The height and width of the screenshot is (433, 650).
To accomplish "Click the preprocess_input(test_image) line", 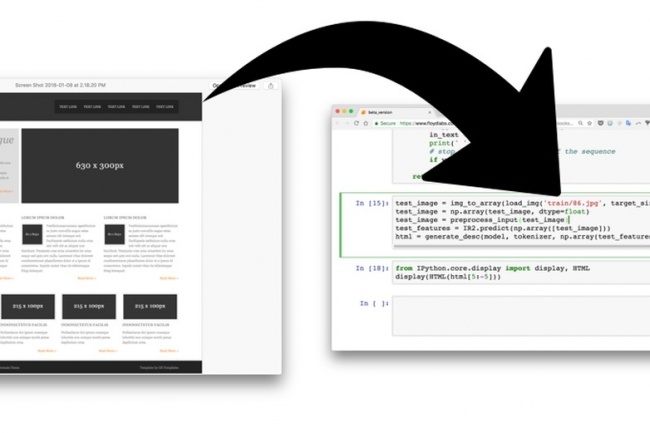I will point(482,220).
